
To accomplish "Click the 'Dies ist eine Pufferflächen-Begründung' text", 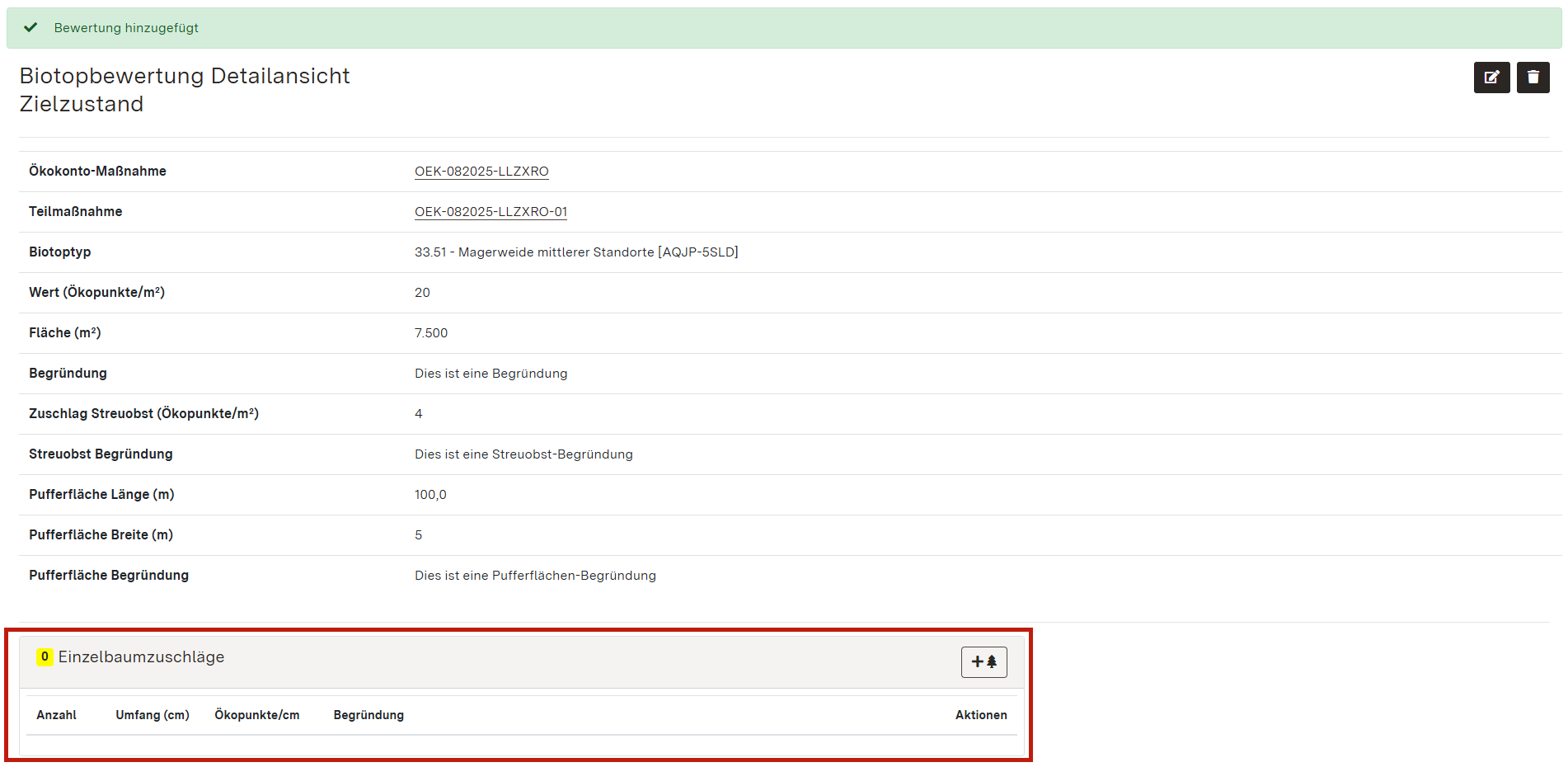I will pyautogui.click(x=535, y=576).
